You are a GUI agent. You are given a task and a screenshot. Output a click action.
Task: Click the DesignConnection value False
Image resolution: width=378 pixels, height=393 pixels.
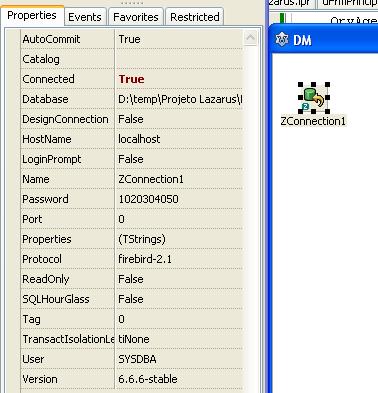pyautogui.click(x=131, y=119)
